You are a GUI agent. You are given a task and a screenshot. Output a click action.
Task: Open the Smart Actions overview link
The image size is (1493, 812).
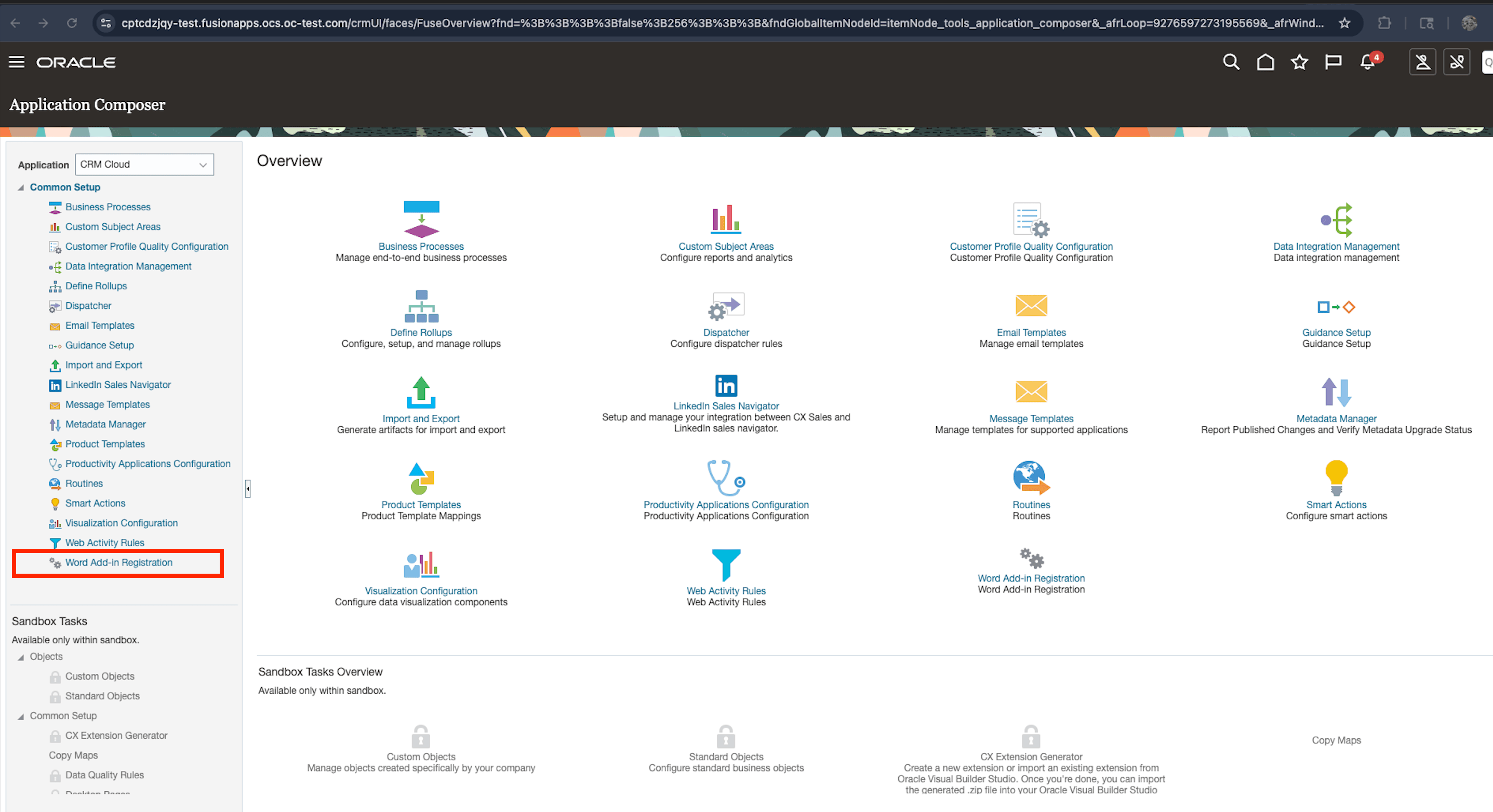coord(1336,505)
